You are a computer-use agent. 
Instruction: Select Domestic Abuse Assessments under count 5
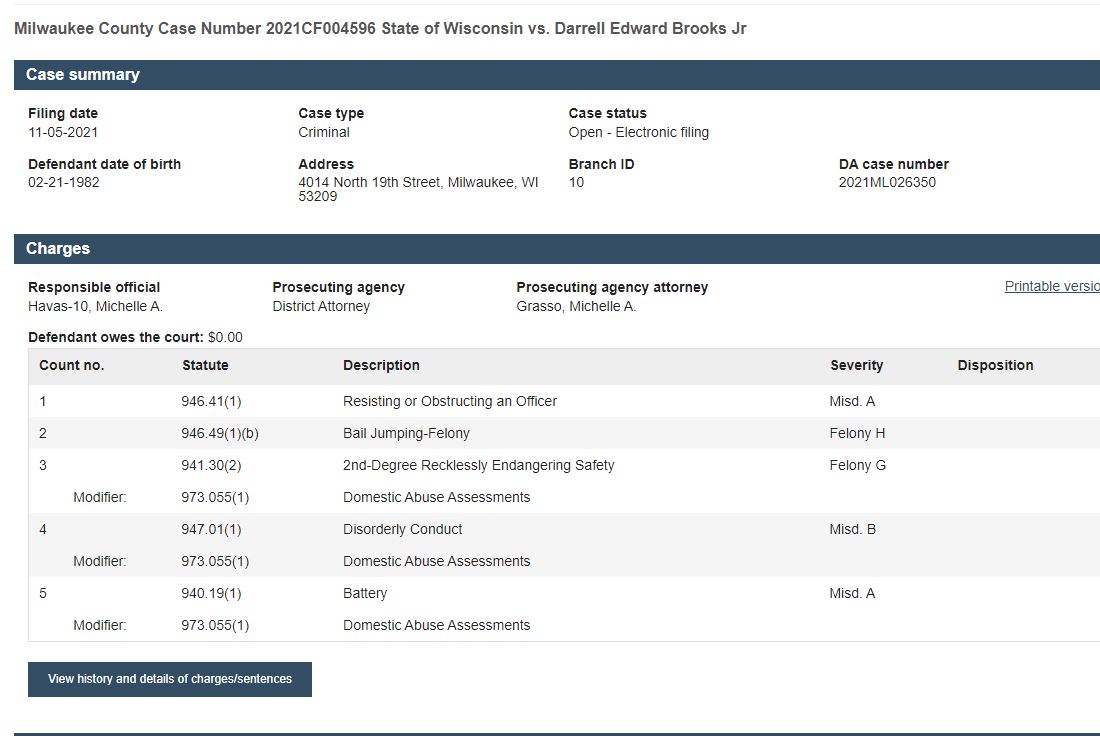[436, 625]
